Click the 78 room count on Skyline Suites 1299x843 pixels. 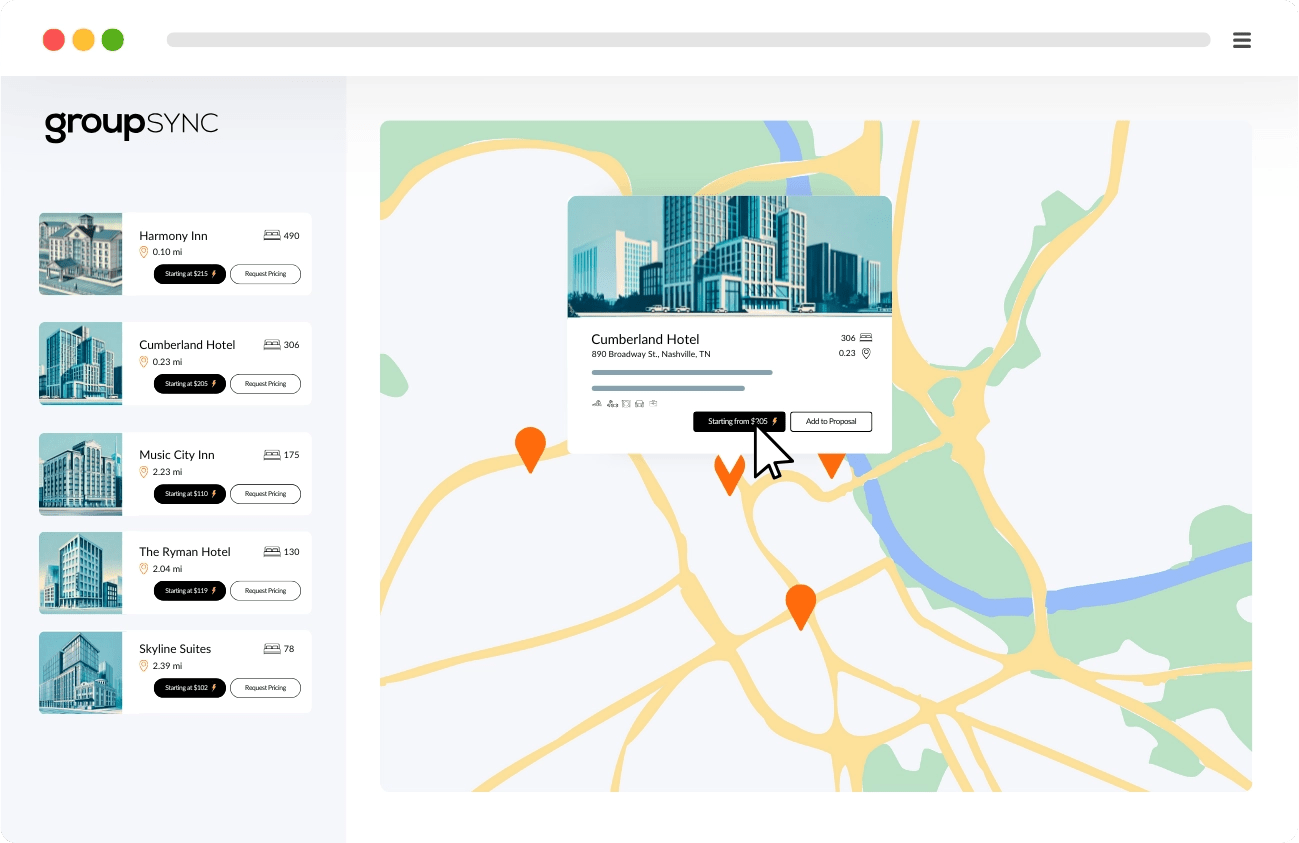coord(289,649)
